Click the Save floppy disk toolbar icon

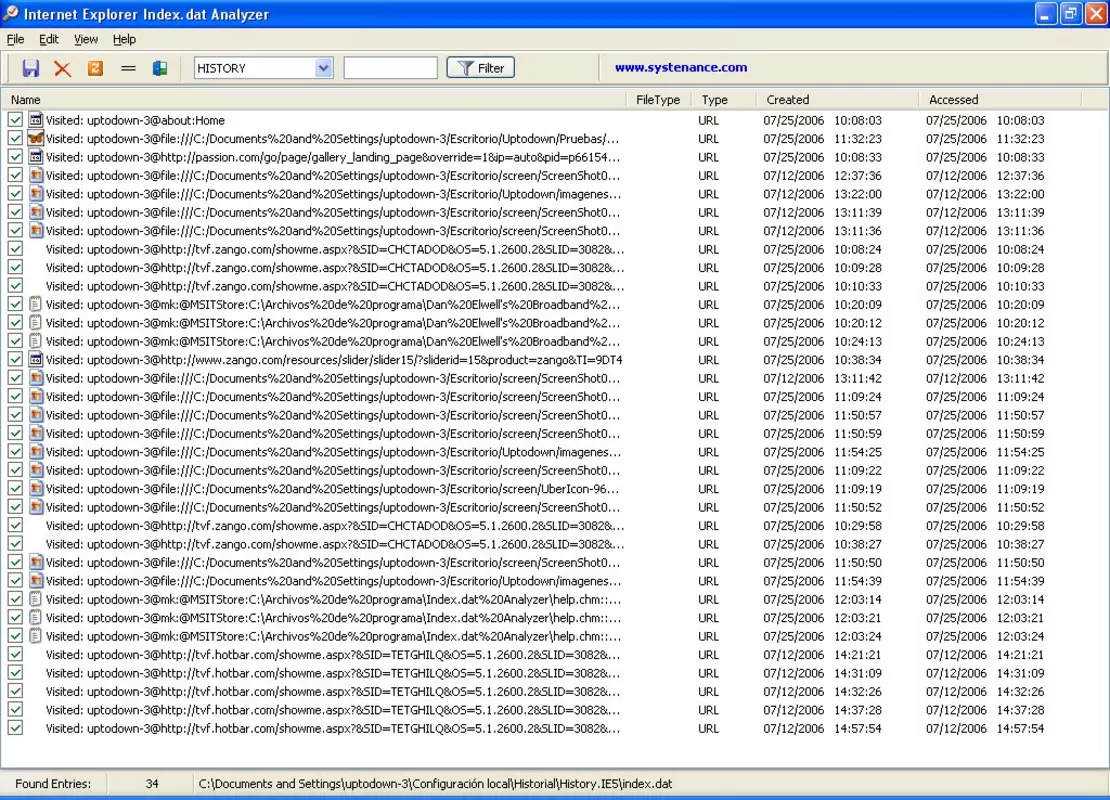click(30, 68)
